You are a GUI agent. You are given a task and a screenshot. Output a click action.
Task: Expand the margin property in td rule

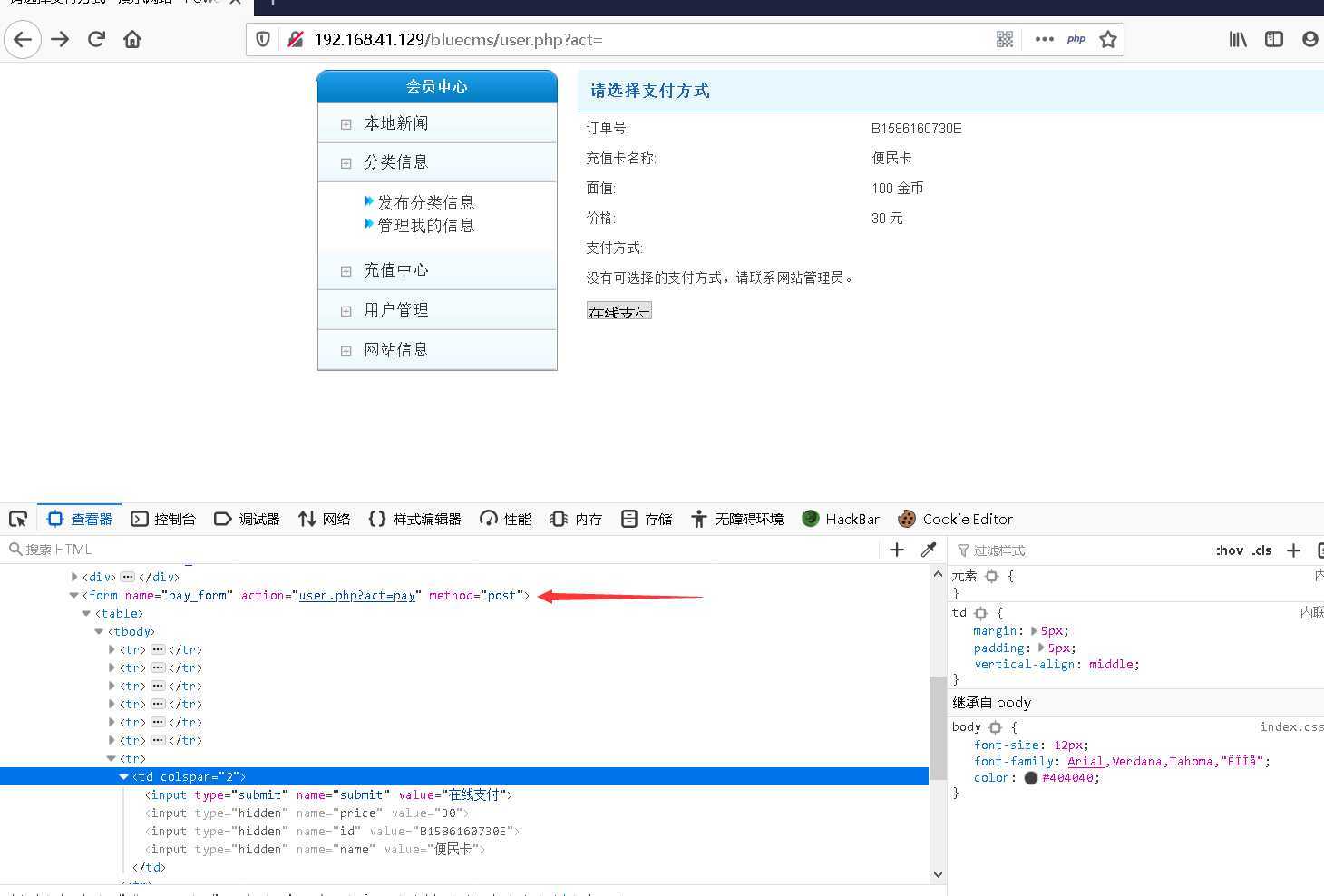1034,630
